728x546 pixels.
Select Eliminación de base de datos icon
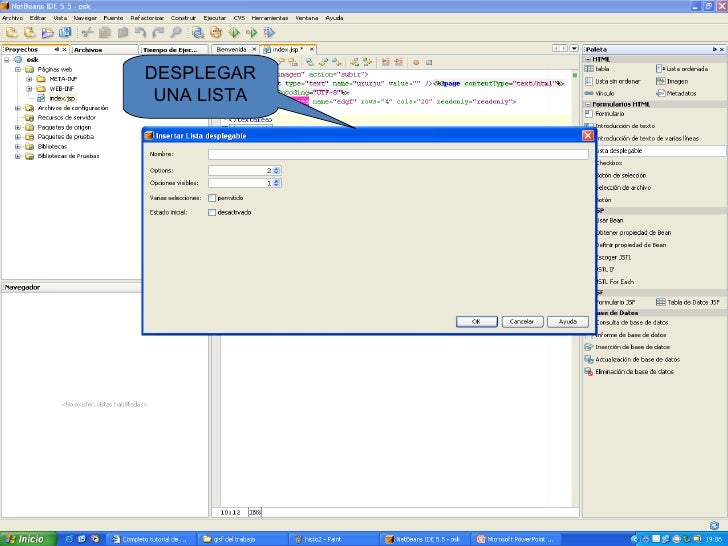click(589, 372)
